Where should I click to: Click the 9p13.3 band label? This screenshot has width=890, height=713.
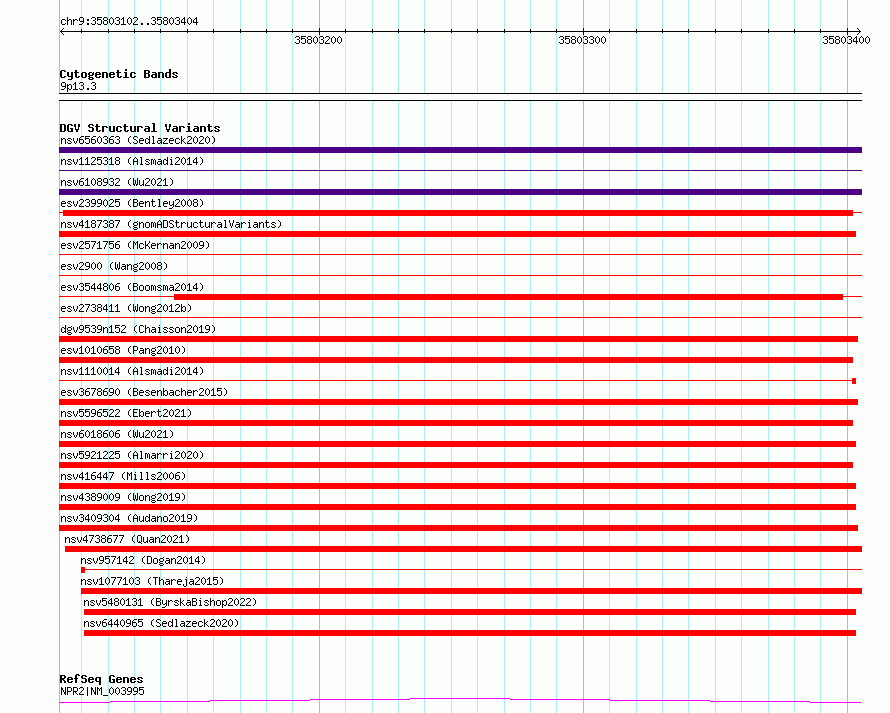(78, 86)
